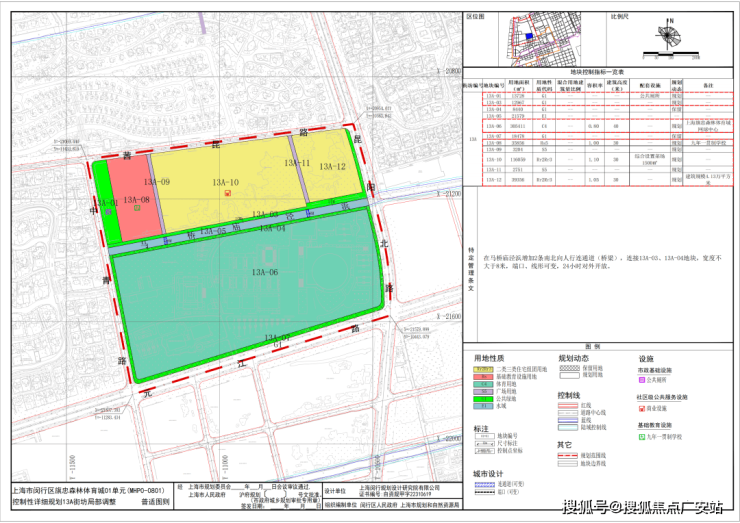Click the 13A-07 label near the south boundary
The image size is (740, 523).
point(277,338)
